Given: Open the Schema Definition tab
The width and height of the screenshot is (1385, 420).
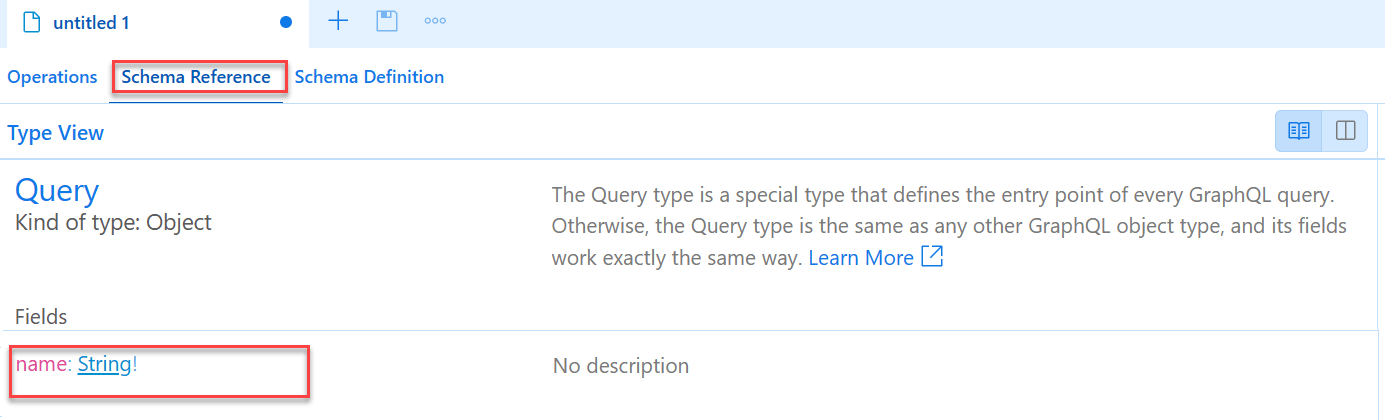Looking at the screenshot, I should coord(369,77).
